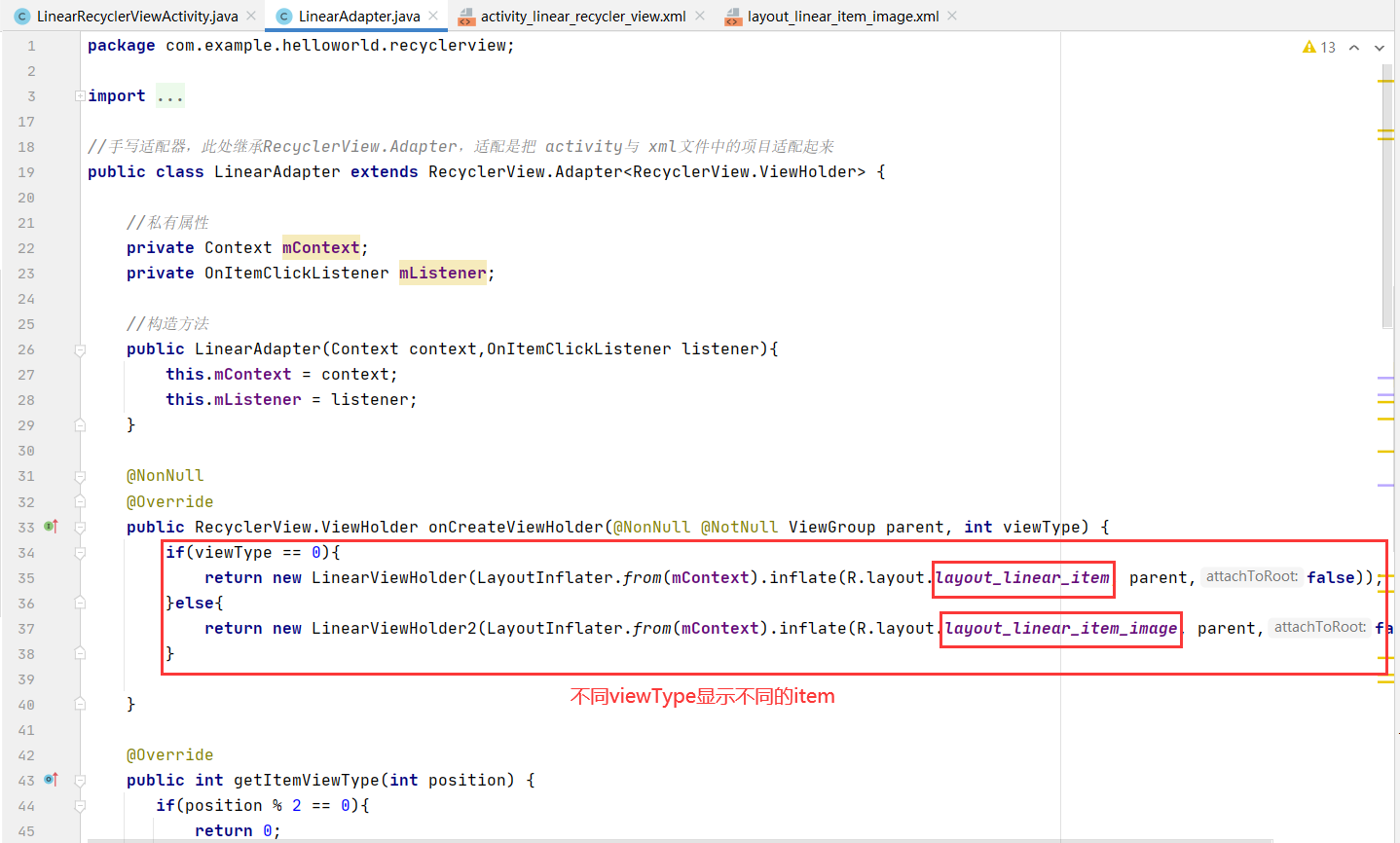The width and height of the screenshot is (1400, 843).
Task: Go to previous highlighted problem arrow
Action: 1354,47
